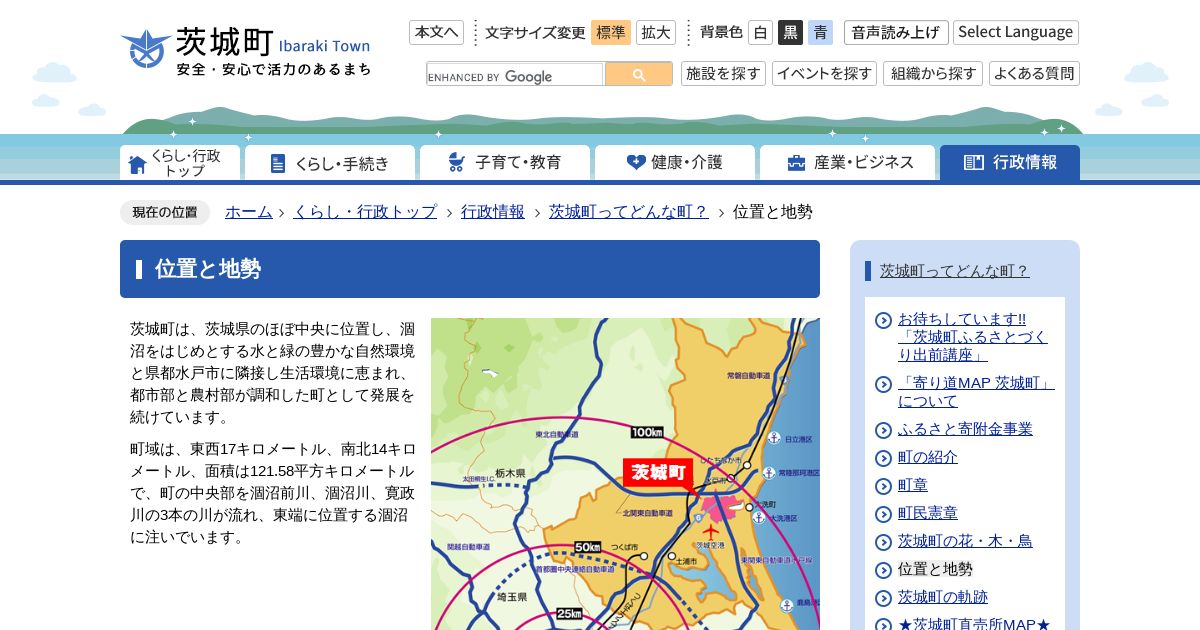Click 茨城町ってどんな町？ breadcrumb link
This screenshot has width=1200, height=630.
pos(629,212)
